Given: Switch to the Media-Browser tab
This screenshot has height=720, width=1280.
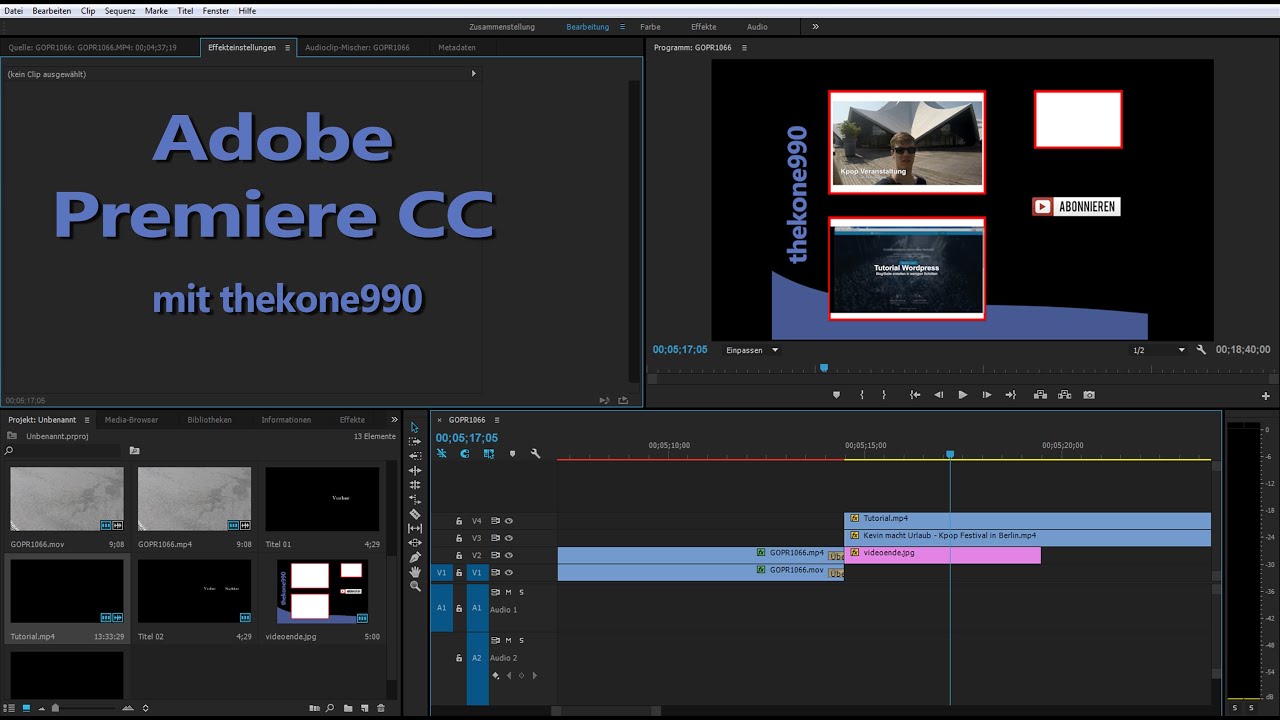Looking at the screenshot, I should tap(131, 420).
